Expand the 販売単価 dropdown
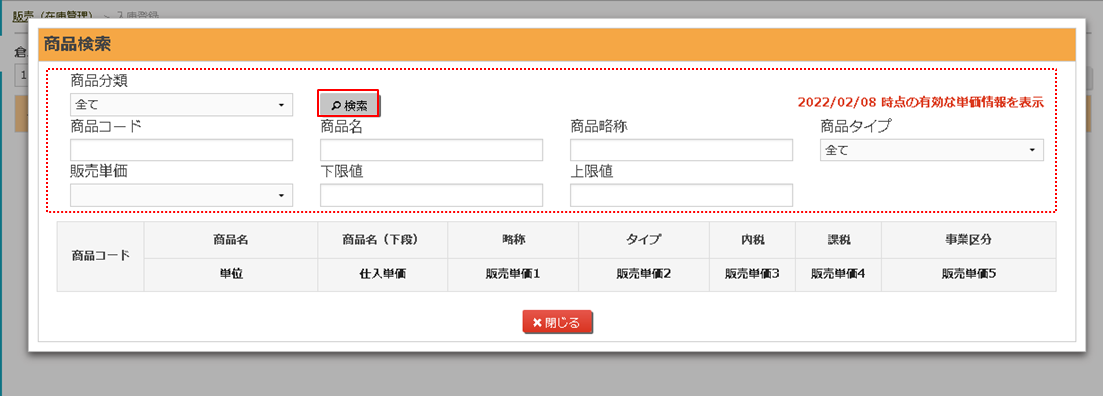The image size is (1103, 396). click(x=181, y=196)
